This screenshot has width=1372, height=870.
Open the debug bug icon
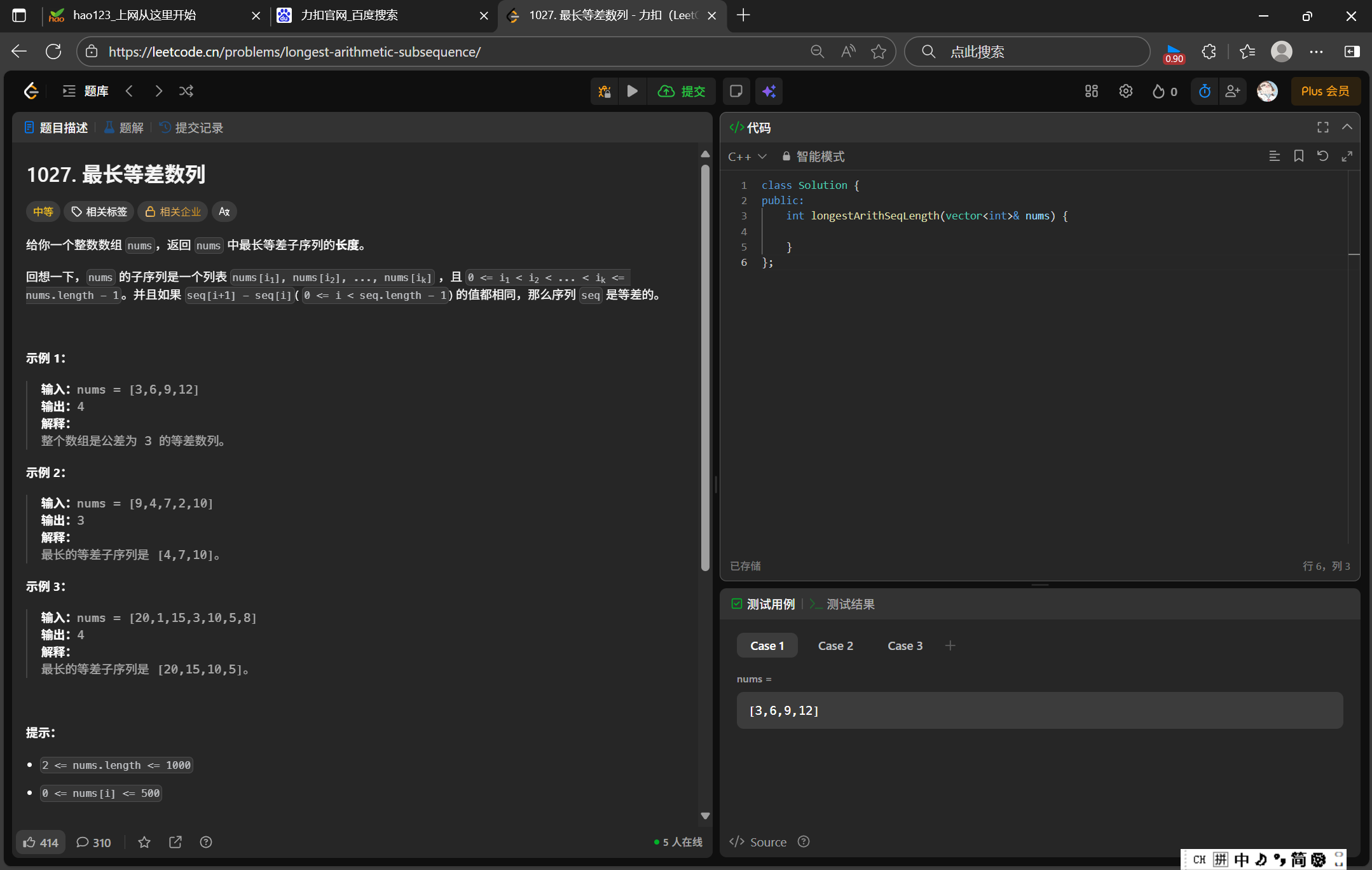604,91
